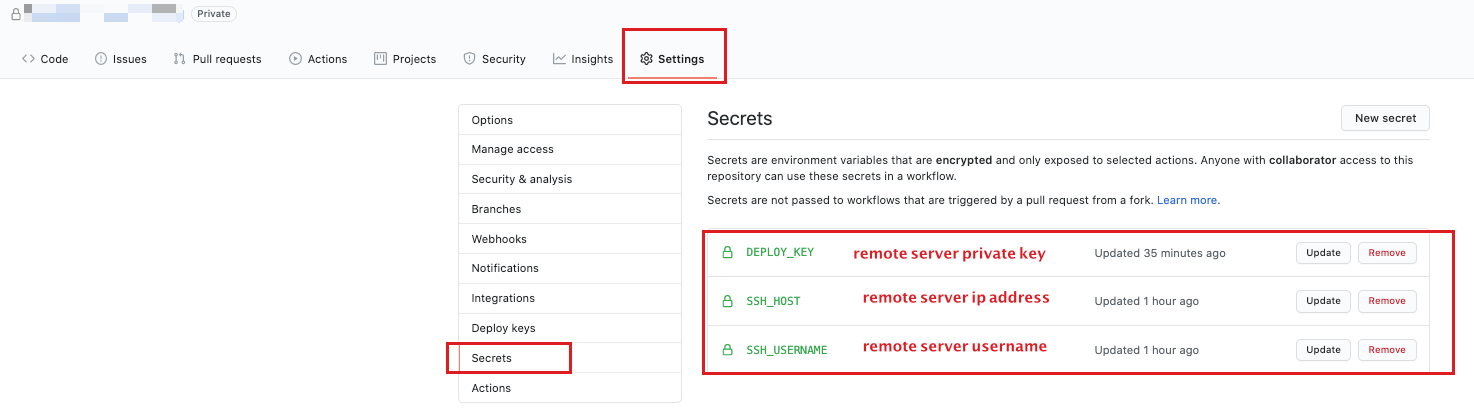Image resolution: width=1474 pixels, height=412 pixels.
Task: Click SSH_HOST 'Updated 1 hour ago' text
Action: 1146,301
